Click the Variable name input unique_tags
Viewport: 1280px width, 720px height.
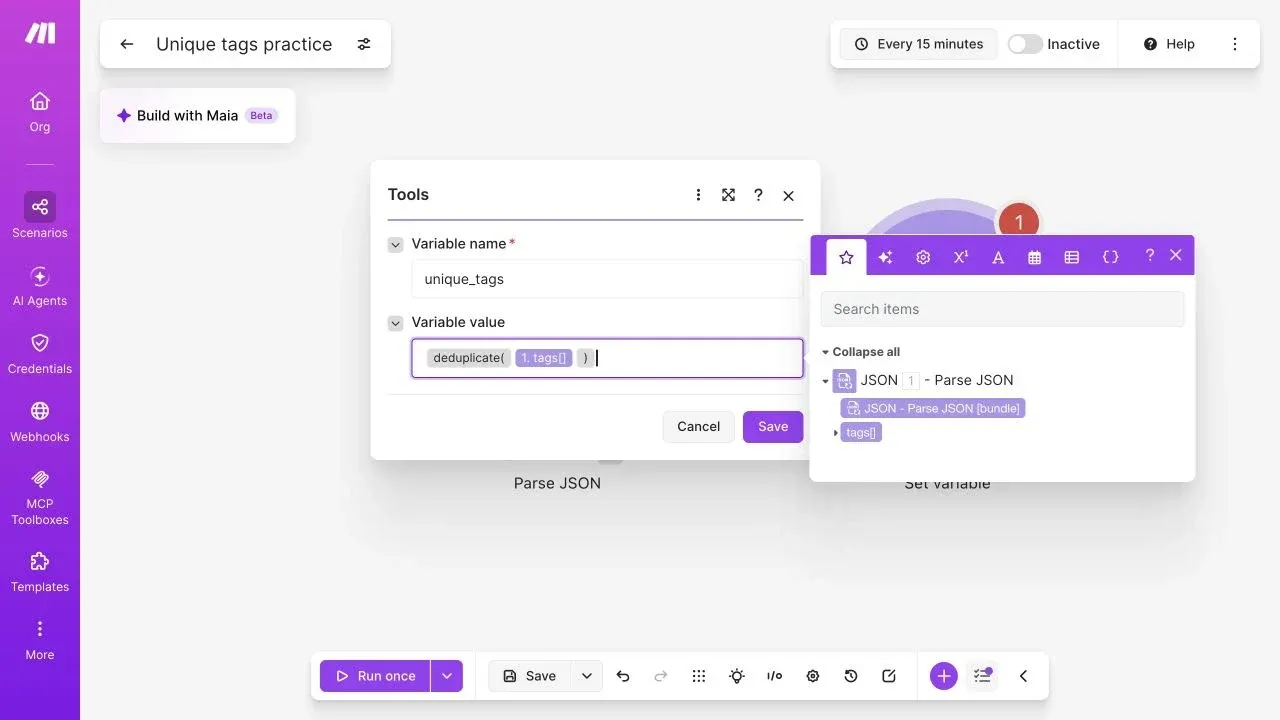tap(607, 279)
